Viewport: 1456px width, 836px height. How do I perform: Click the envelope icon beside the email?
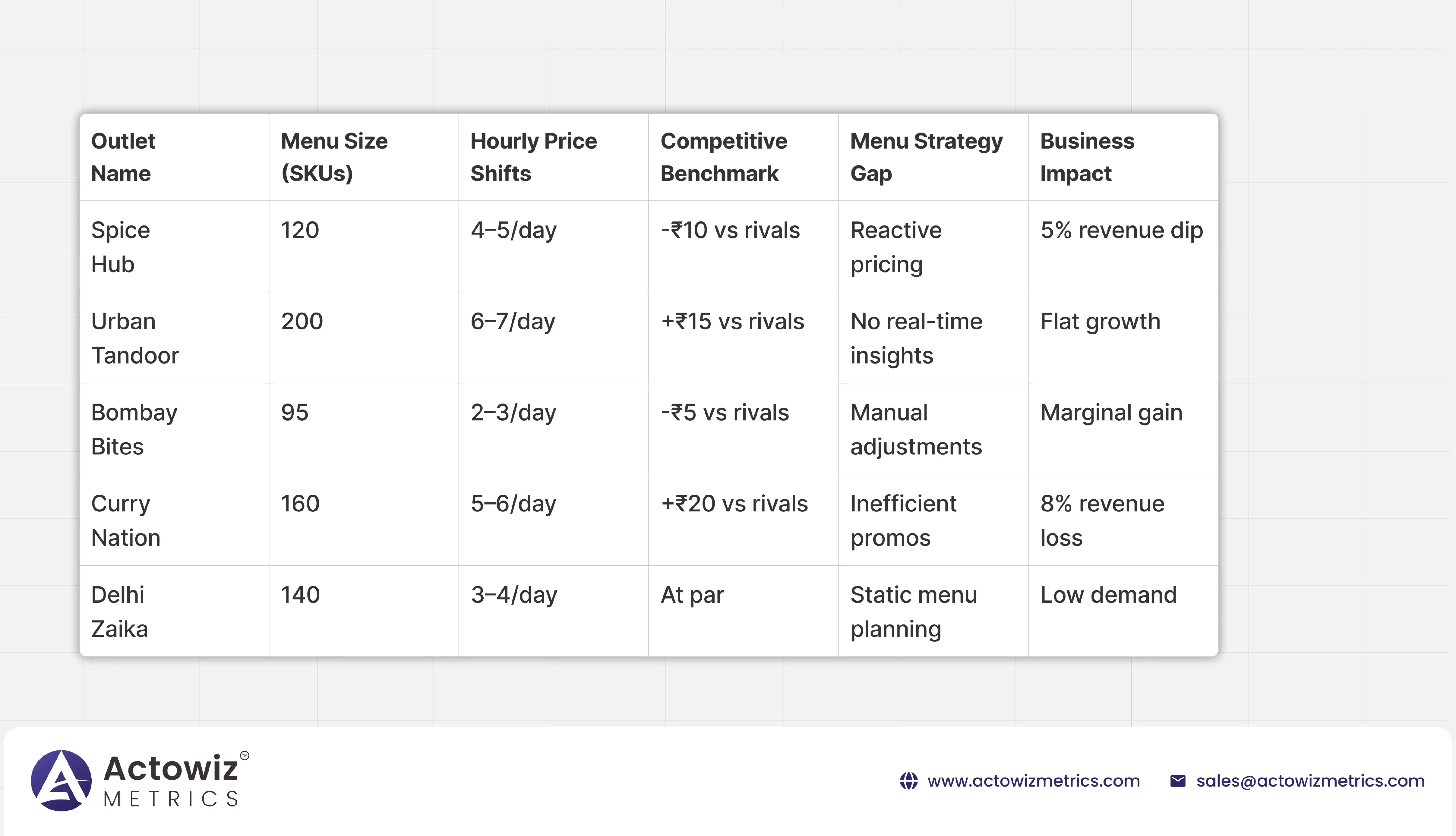1177,781
